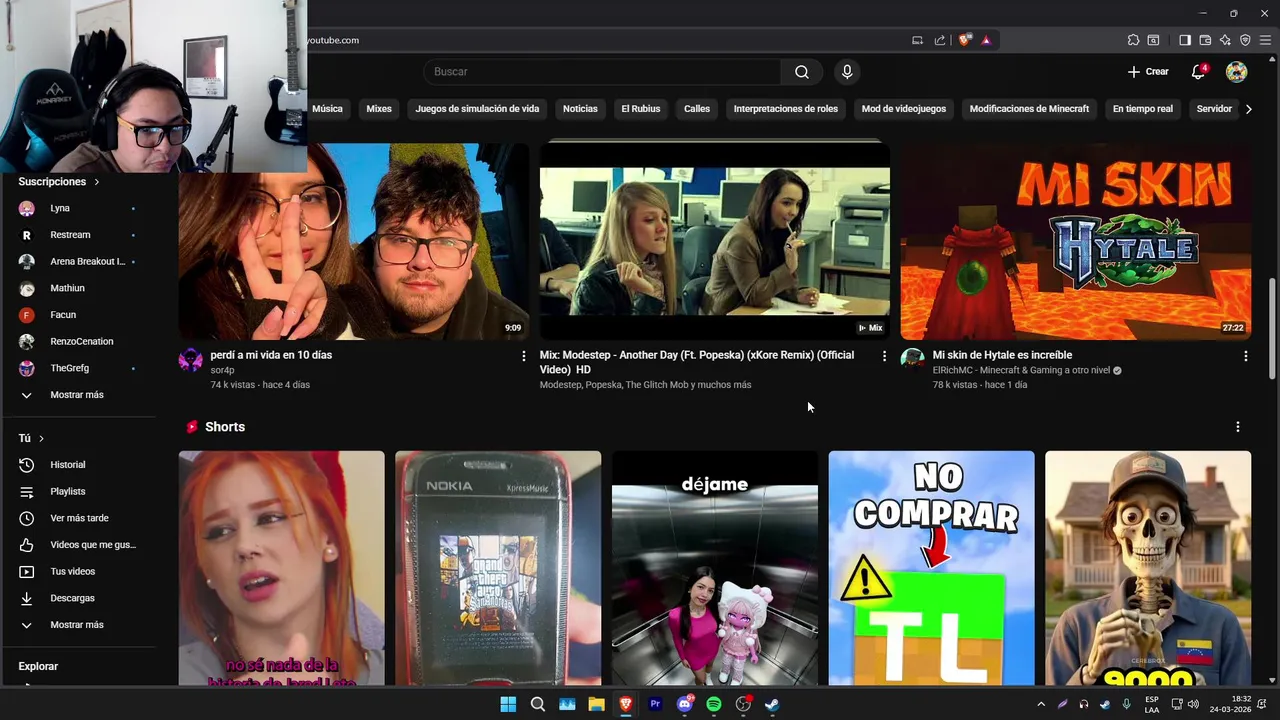Viewport: 1280px width, 720px height.
Task: Open the Nokia XpressMusic short
Action: pyautogui.click(x=498, y=568)
